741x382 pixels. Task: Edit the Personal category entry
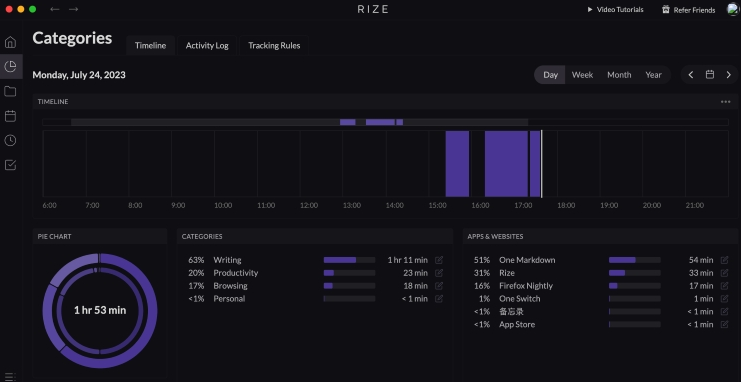439,298
